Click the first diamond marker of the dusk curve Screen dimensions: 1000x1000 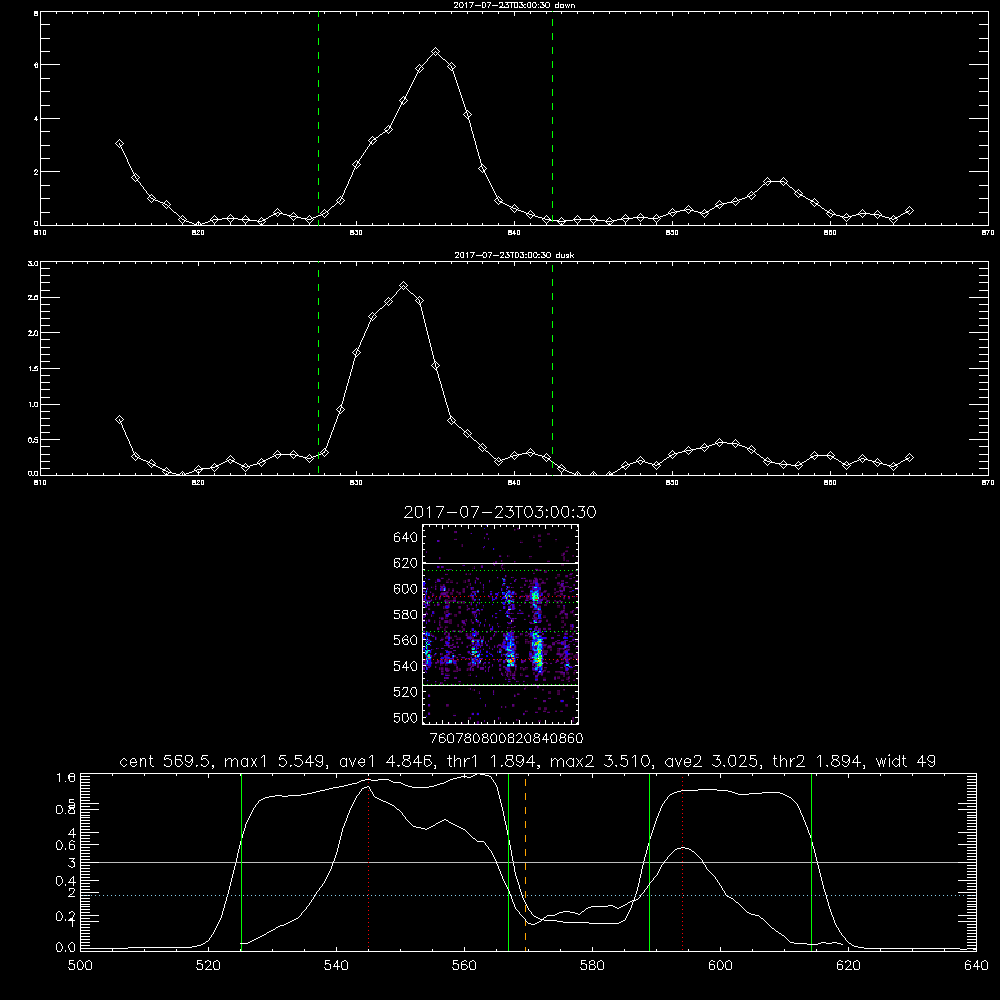[x=119, y=420]
